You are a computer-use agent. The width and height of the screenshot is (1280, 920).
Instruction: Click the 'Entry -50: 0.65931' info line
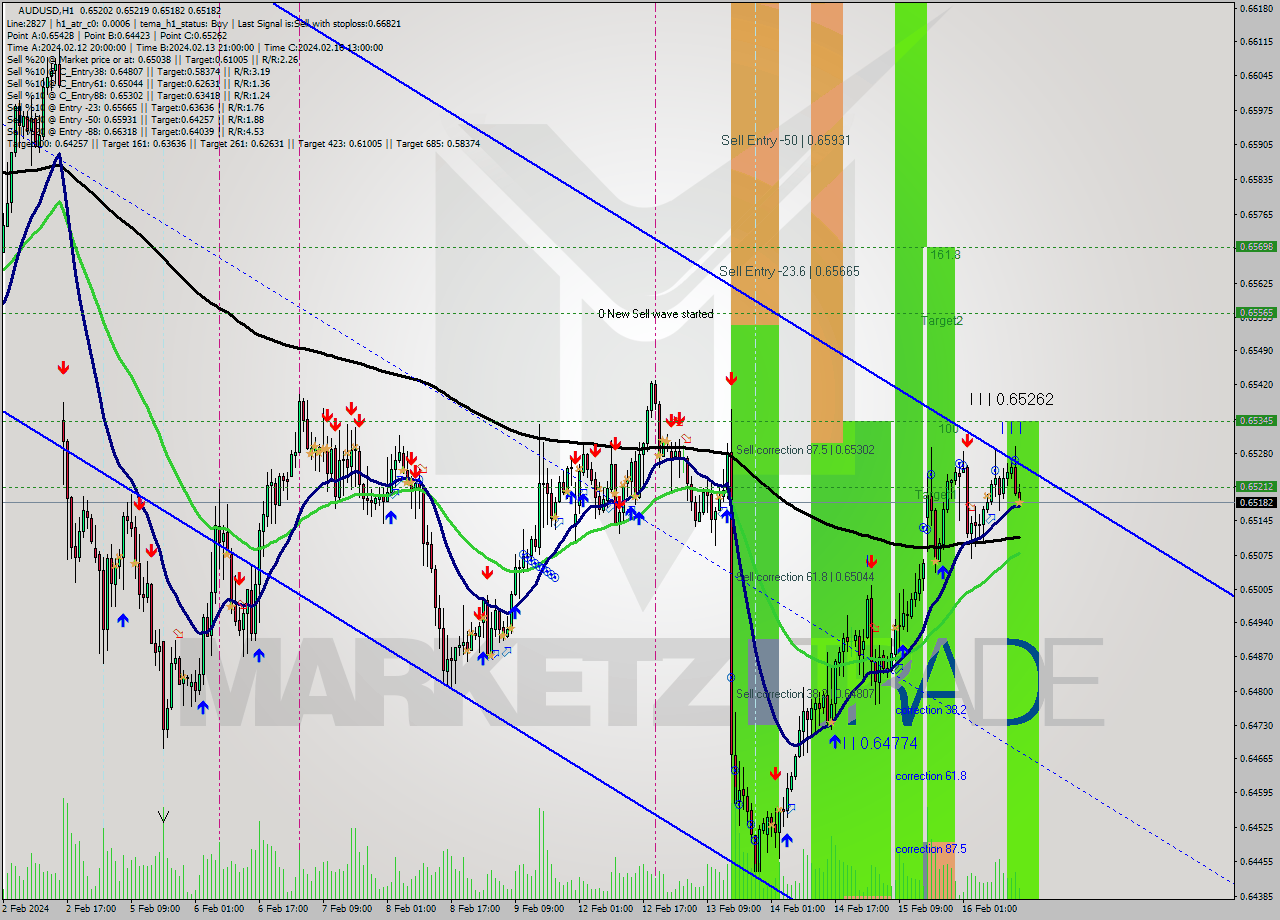click(135, 119)
